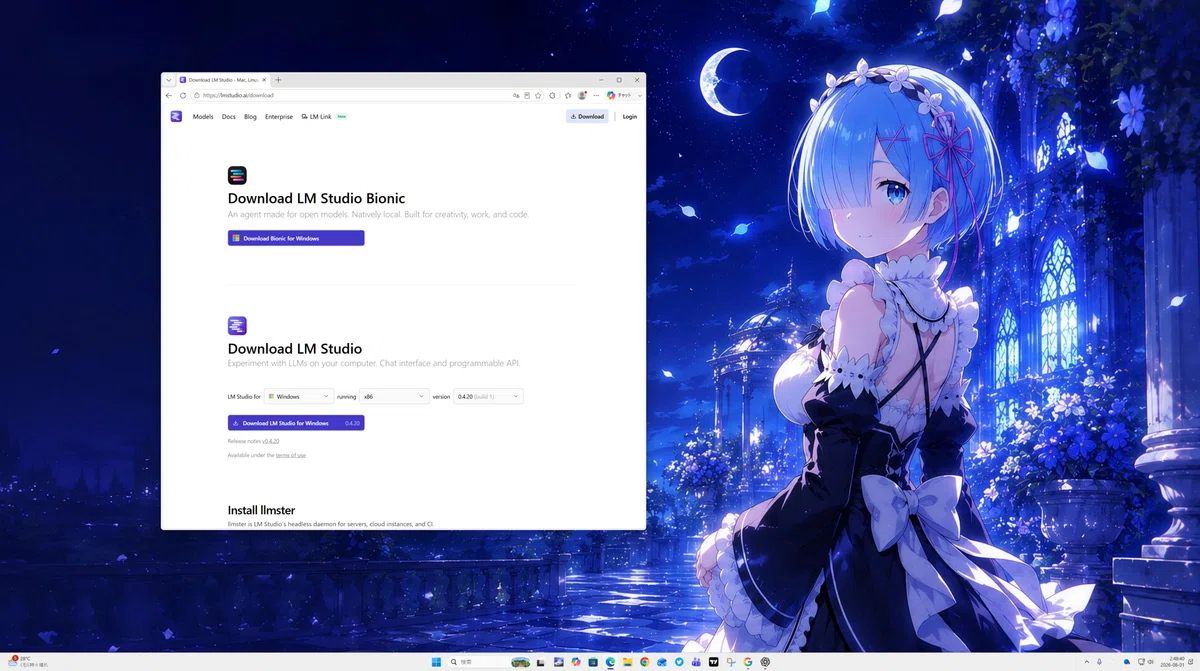Click the browser back arrow
This screenshot has height=671, width=1200.
[x=169, y=95]
